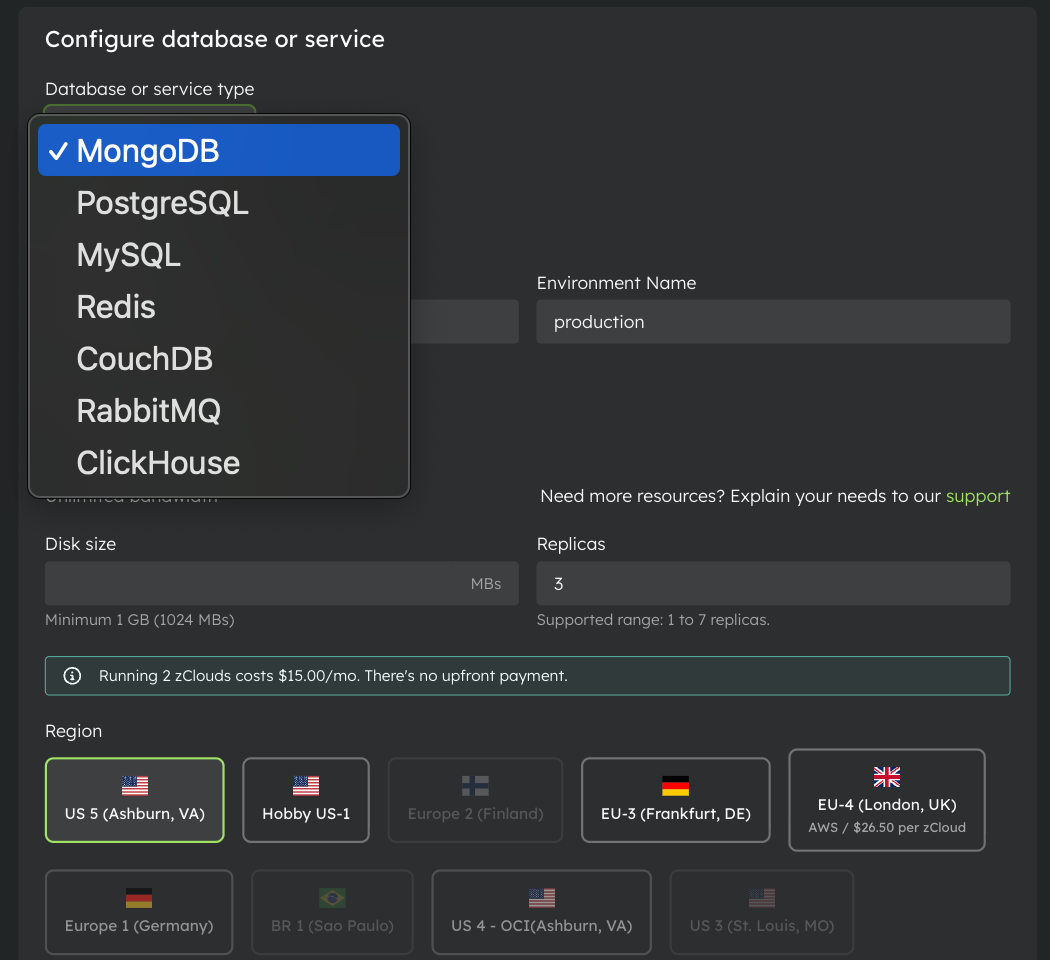Open the support link
This screenshot has width=1050, height=960.
click(x=978, y=496)
